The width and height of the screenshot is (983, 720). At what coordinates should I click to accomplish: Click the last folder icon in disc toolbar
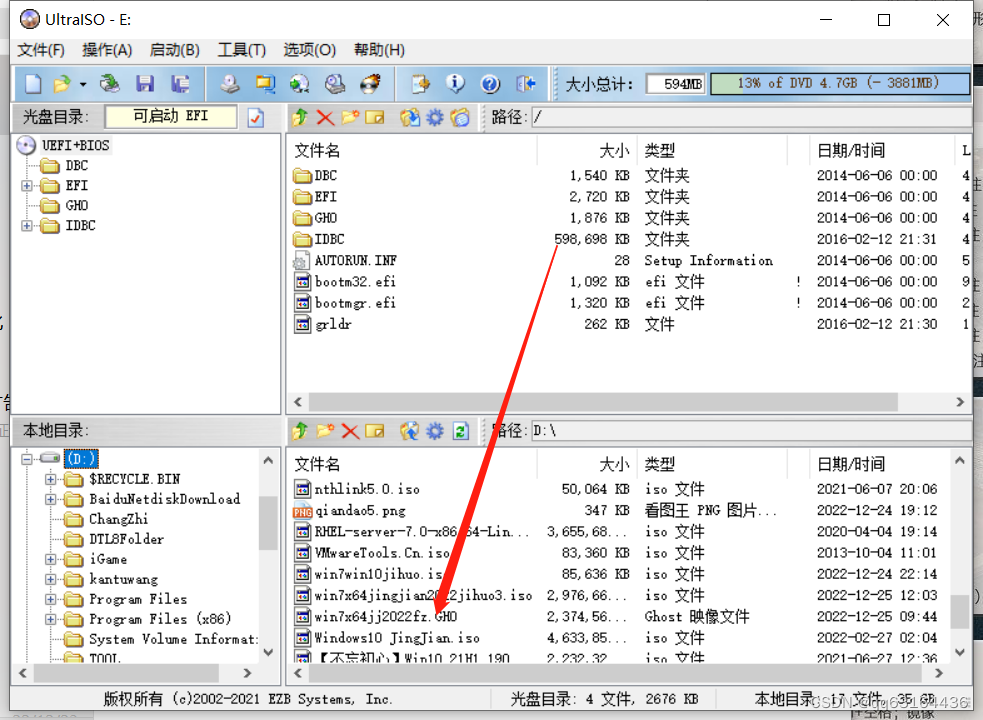(x=460, y=117)
